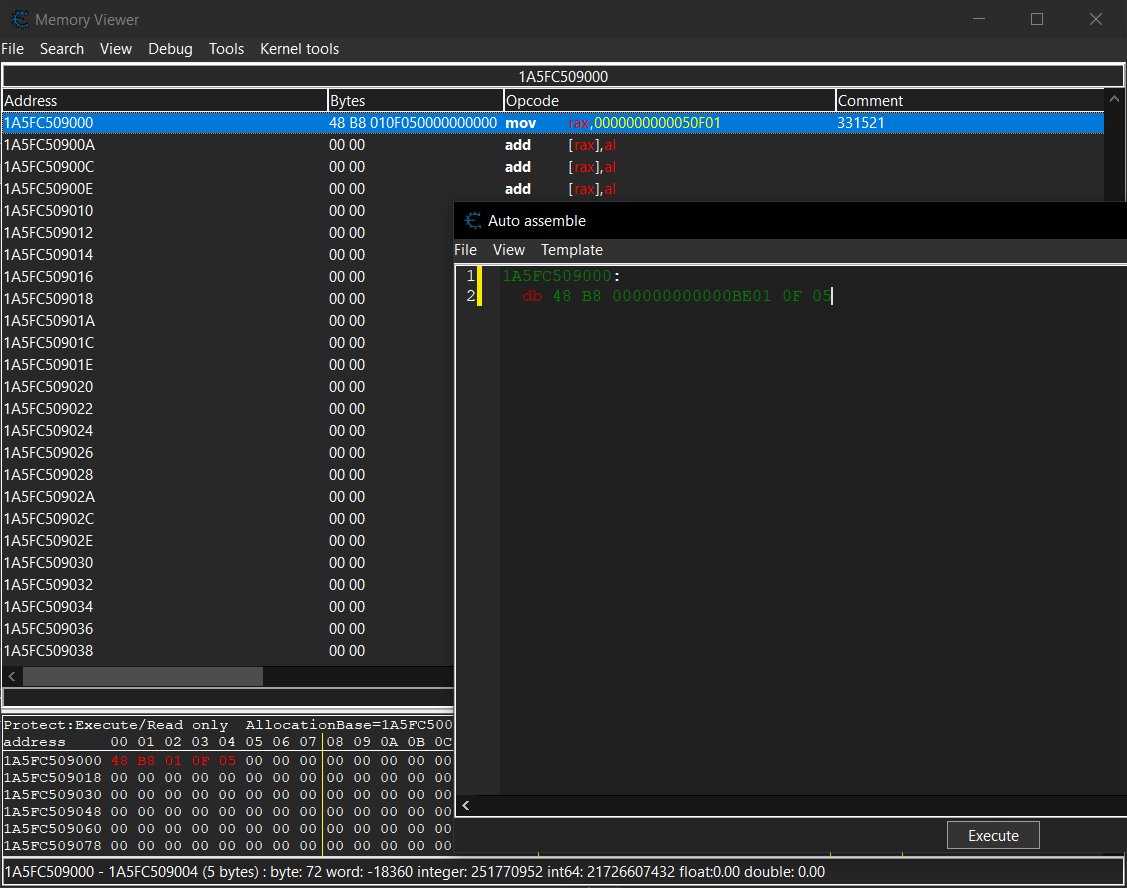Click the address bar showing 1A5FC509000
1127x888 pixels.
click(x=563, y=75)
